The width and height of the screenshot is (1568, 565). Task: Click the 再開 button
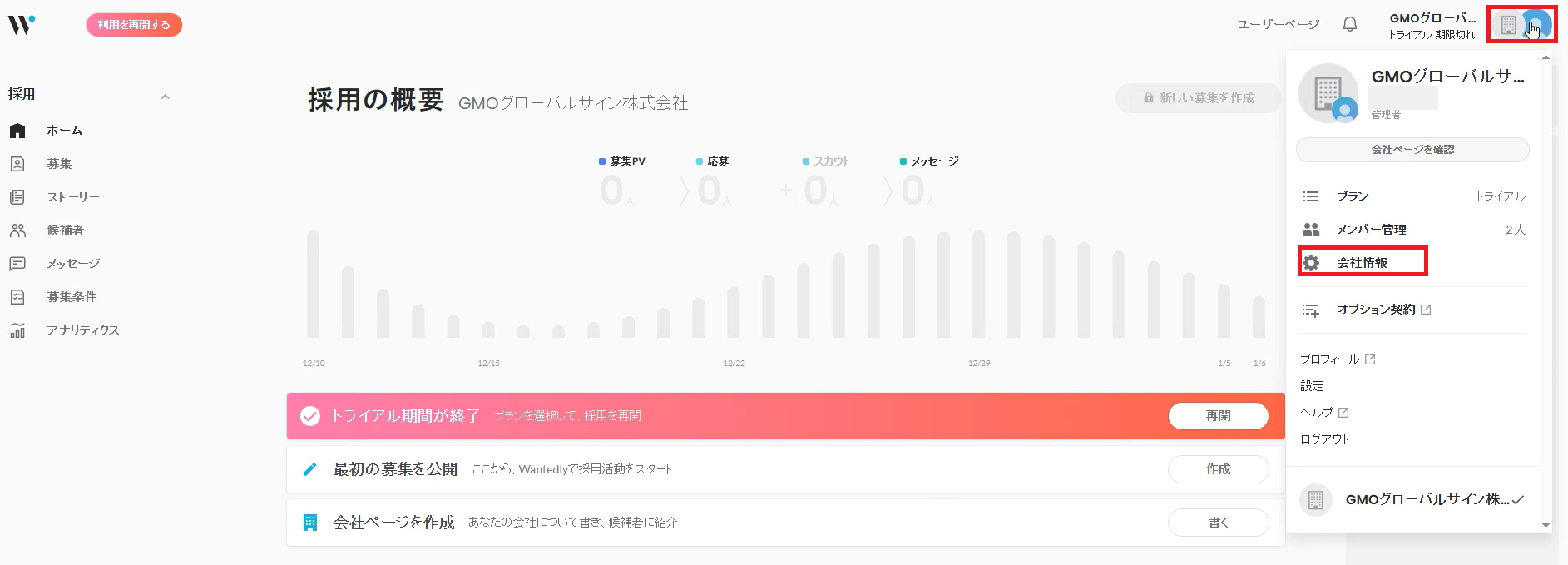point(1219,416)
